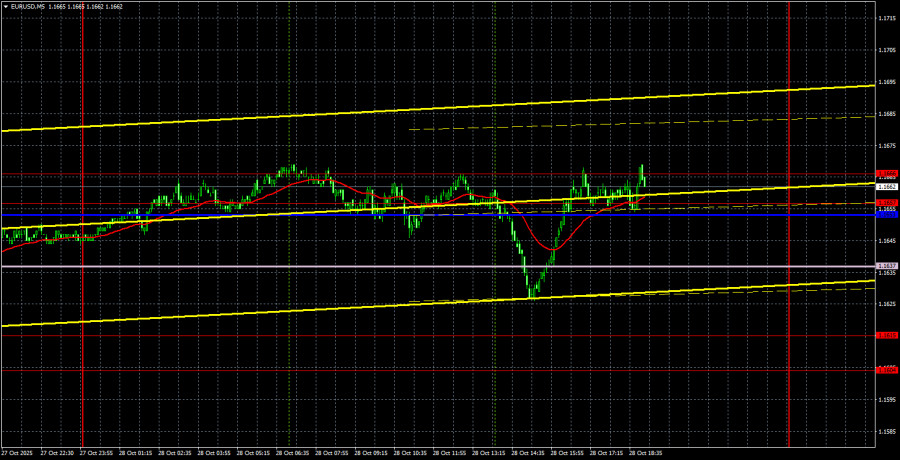Viewport: 900px width, 460px height.
Task: Select the EURUSD,M5 chart symbol label
Action: pyautogui.click(x=29, y=6)
